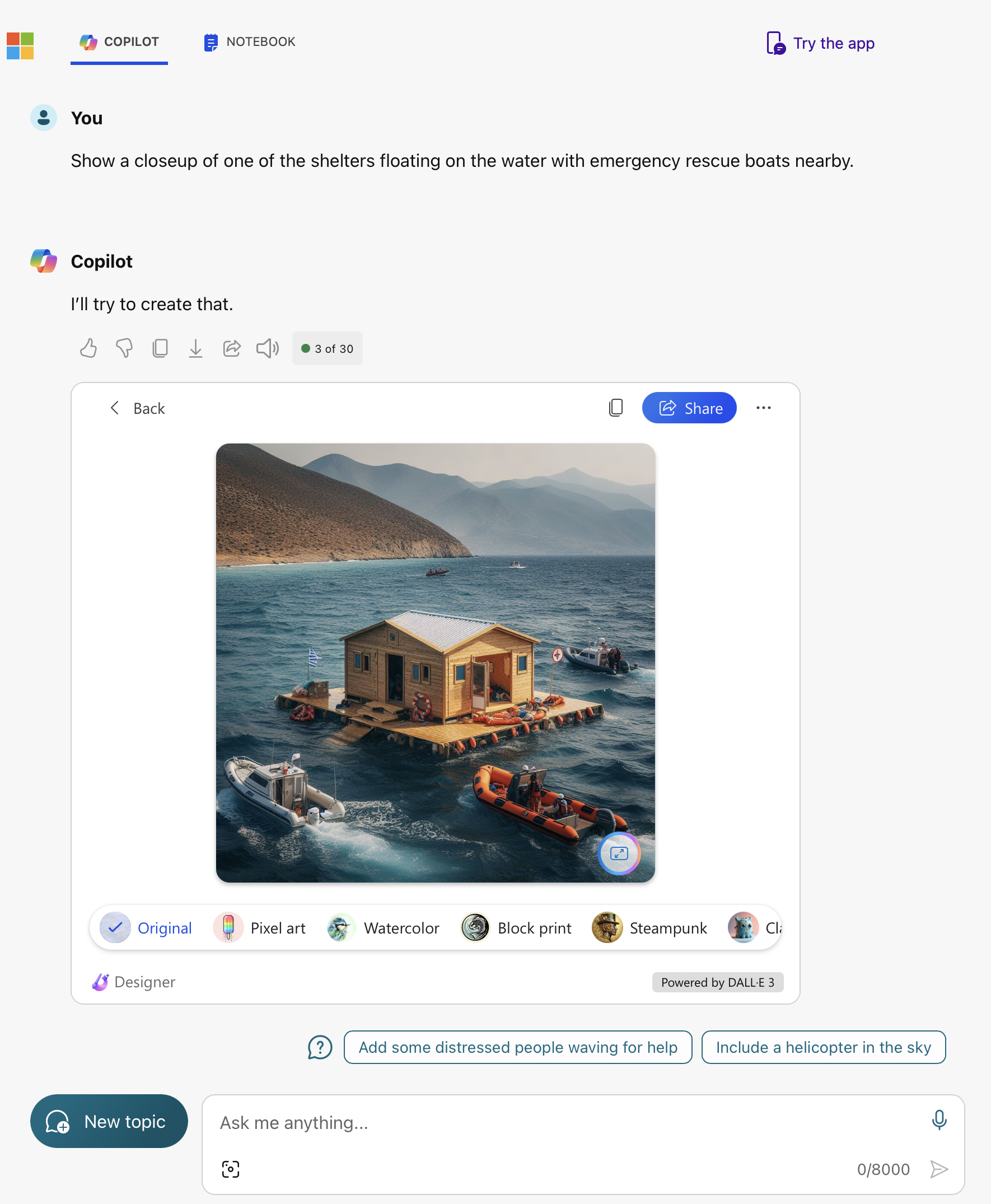Click the microphone voice input icon
991x1204 pixels.
[939, 1120]
